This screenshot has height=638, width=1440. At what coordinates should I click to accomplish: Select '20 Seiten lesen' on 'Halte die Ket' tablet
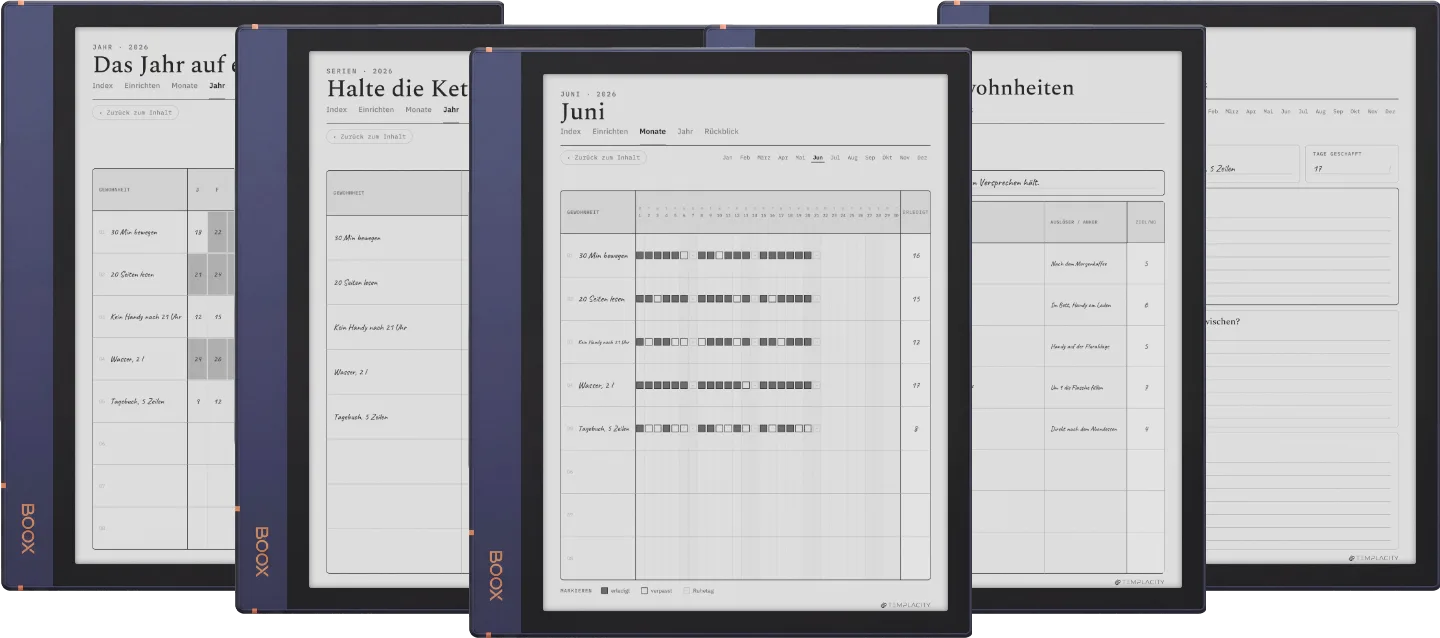pos(357,283)
